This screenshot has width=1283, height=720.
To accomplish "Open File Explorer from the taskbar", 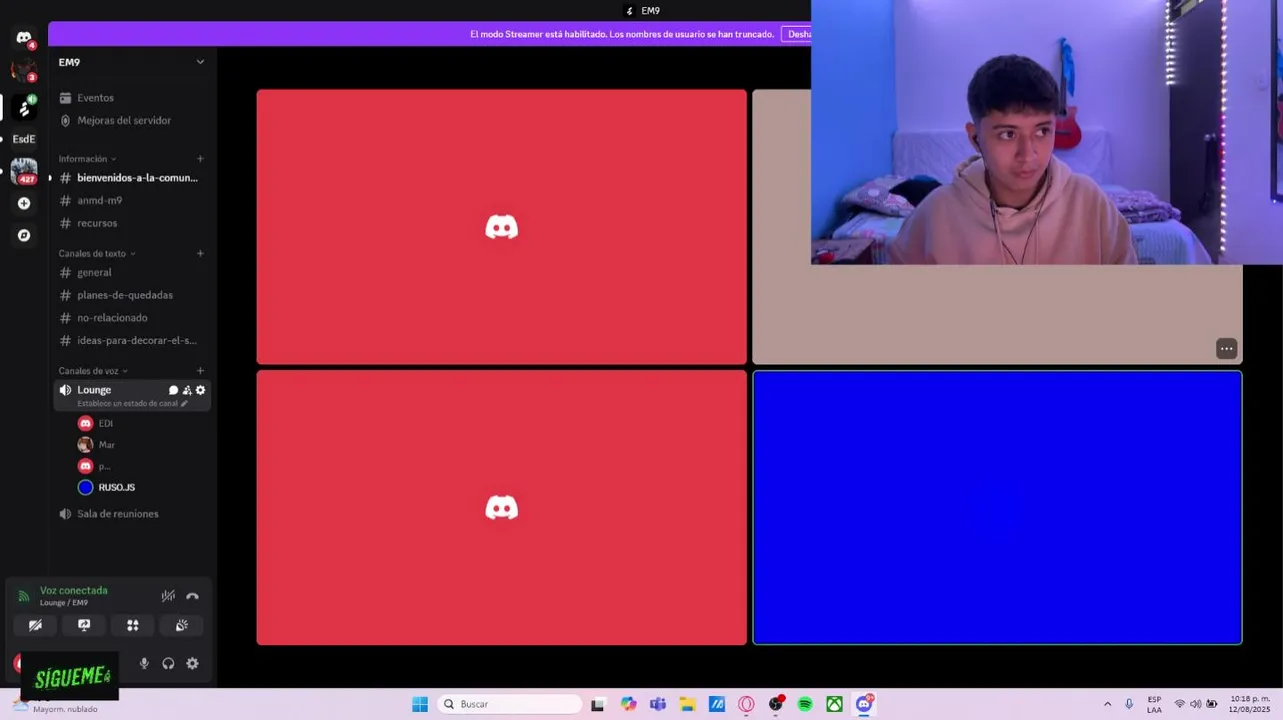I will pos(687,704).
